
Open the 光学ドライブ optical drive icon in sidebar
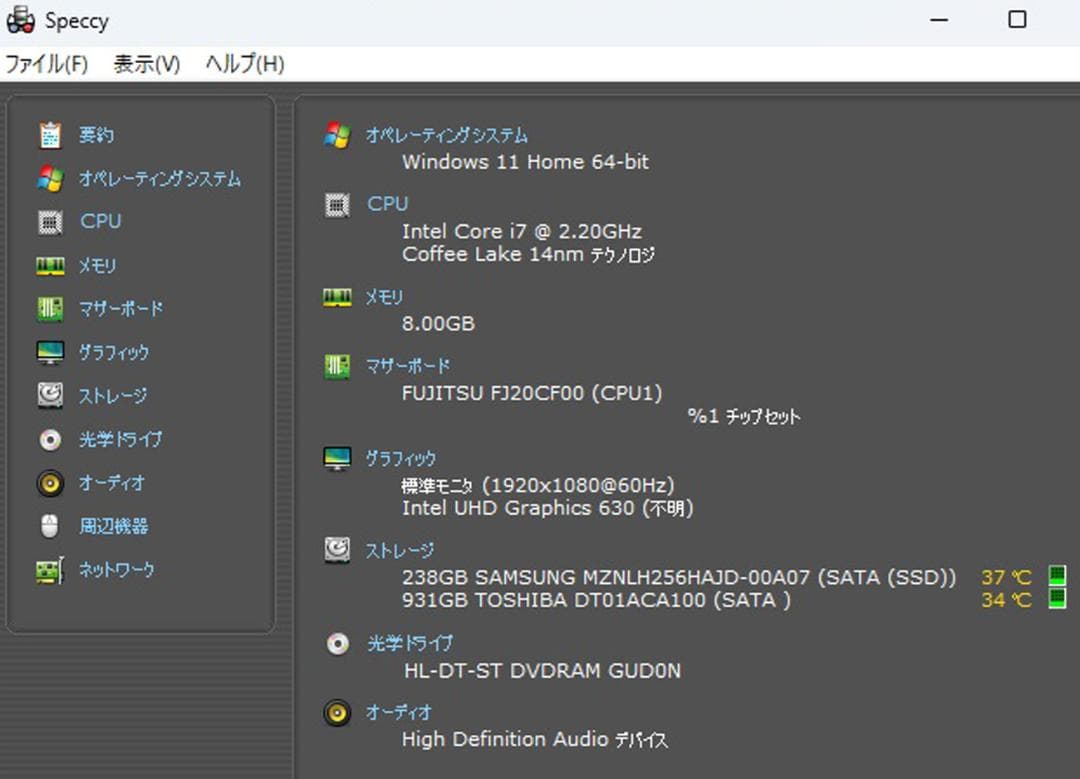48,440
